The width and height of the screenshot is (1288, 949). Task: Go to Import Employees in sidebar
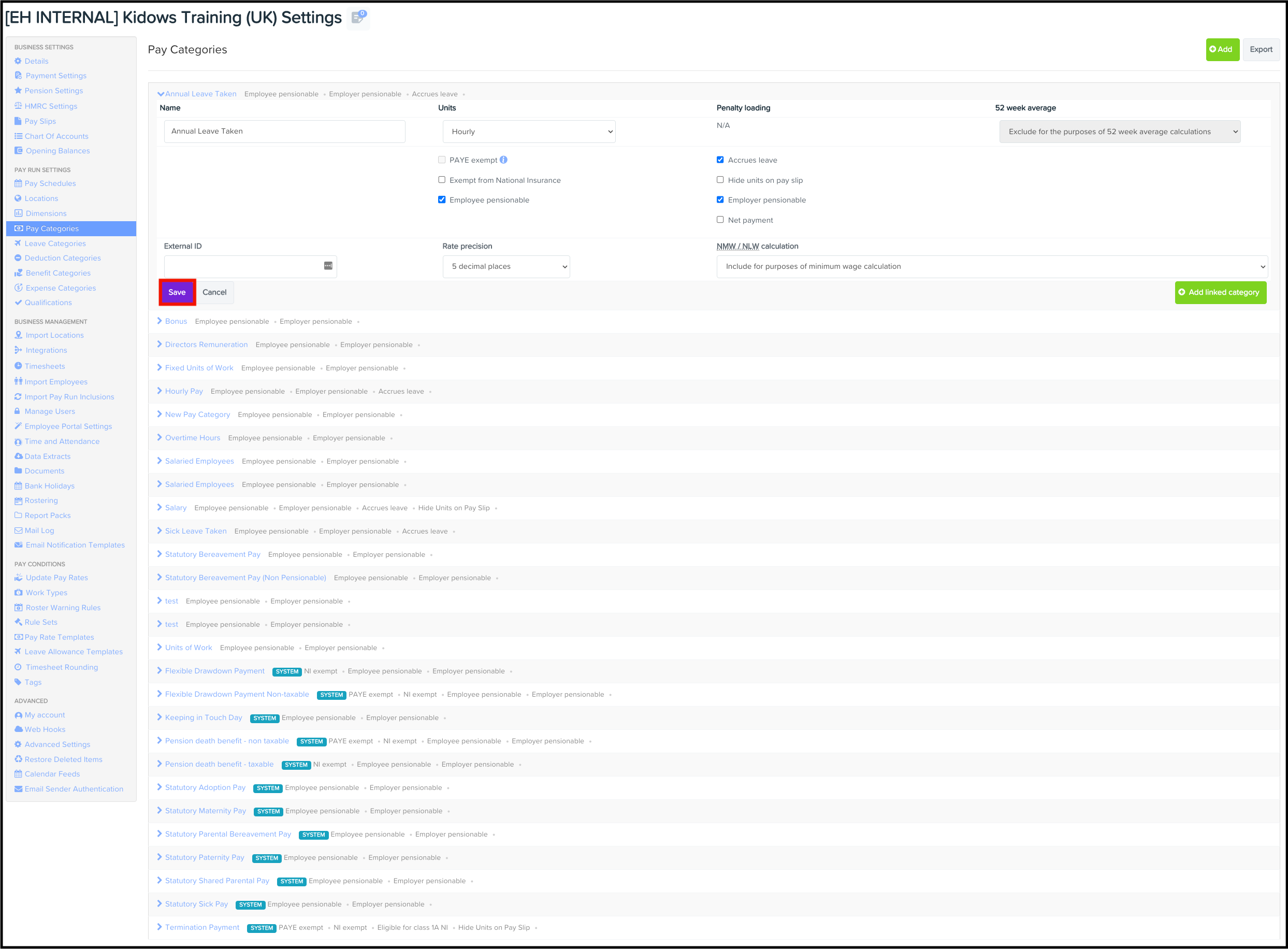point(56,381)
